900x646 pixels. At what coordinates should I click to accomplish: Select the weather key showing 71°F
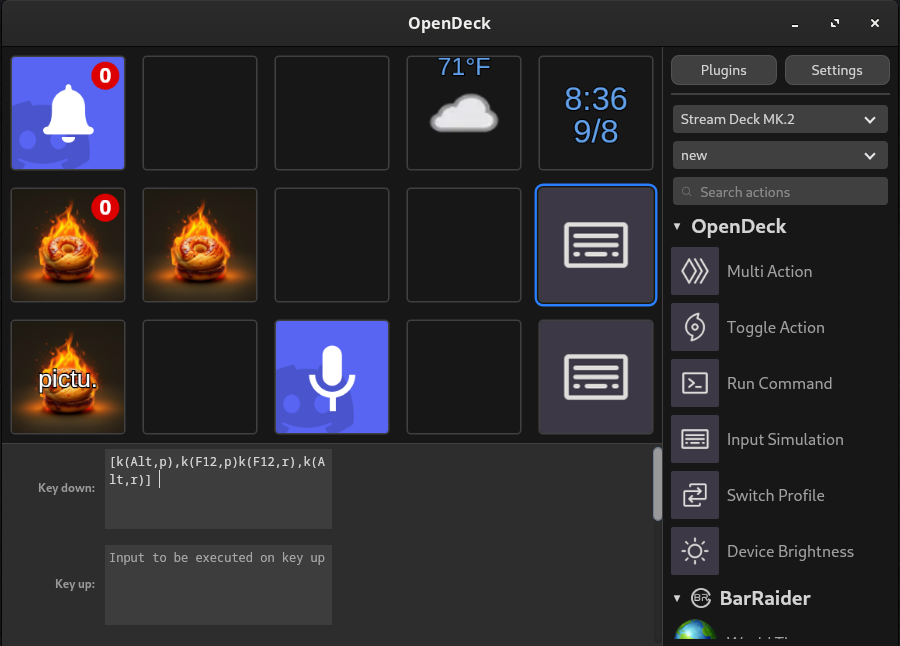pyautogui.click(x=464, y=113)
